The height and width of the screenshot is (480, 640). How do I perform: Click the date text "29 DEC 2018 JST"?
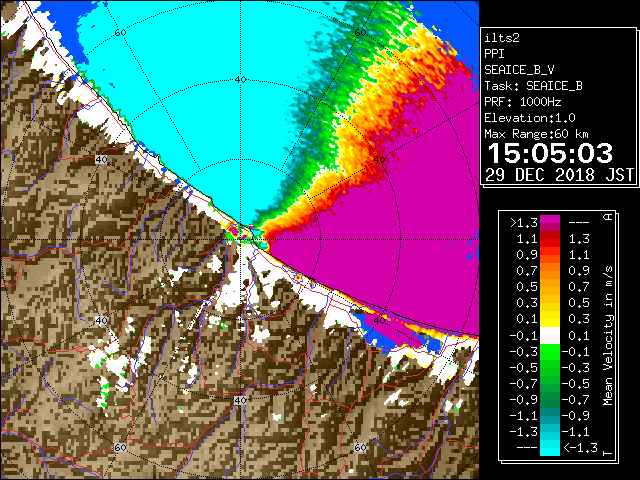(x=560, y=175)
